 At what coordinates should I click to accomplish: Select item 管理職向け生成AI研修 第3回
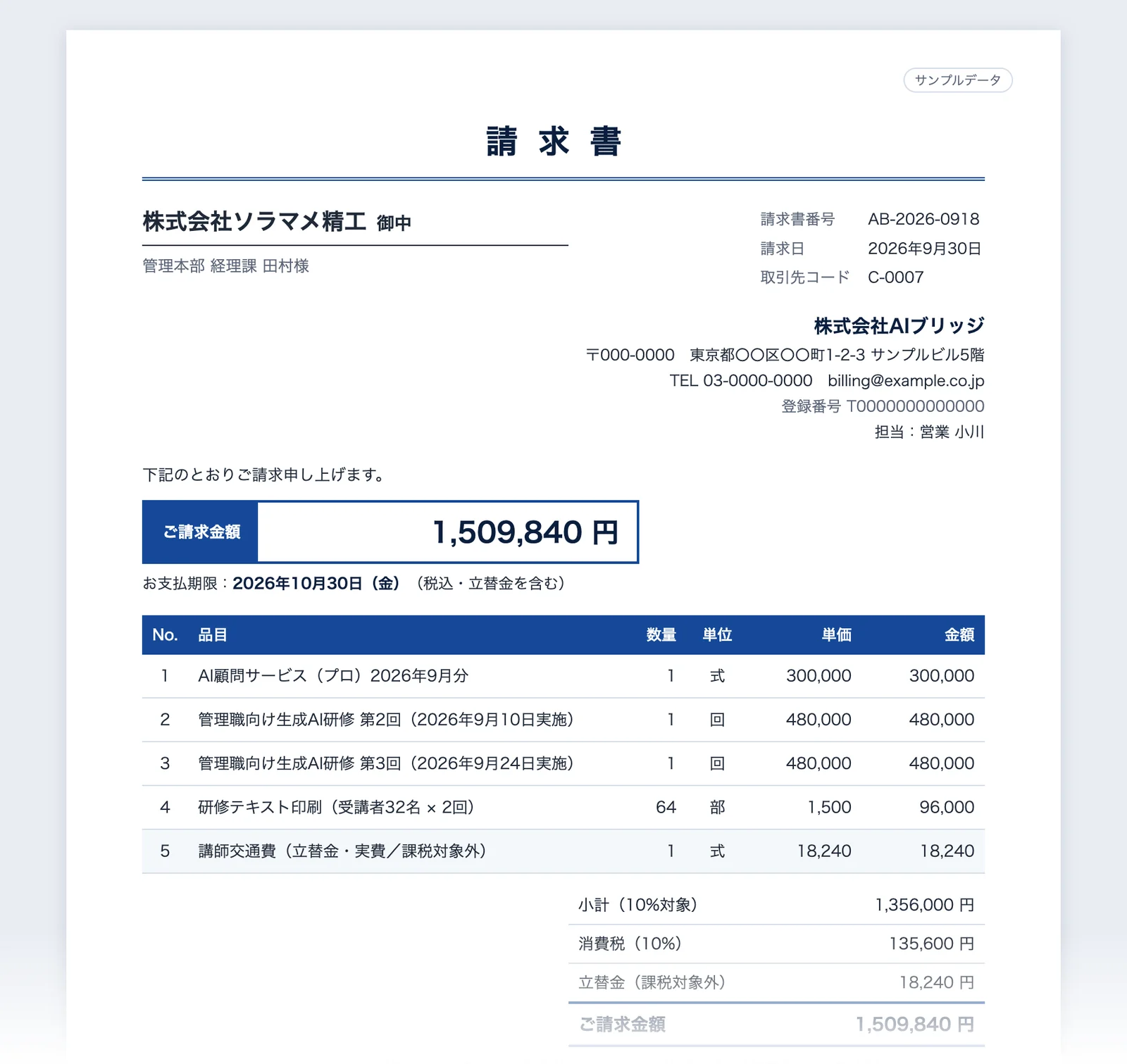pos(386,763)
